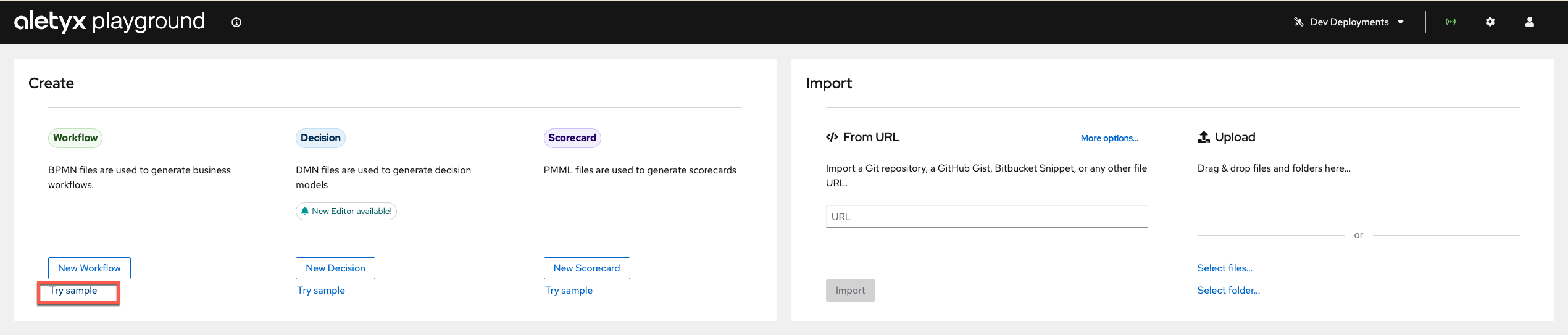Click the Dev Deployments icon
The image size is (1568, 335).
1299,22
